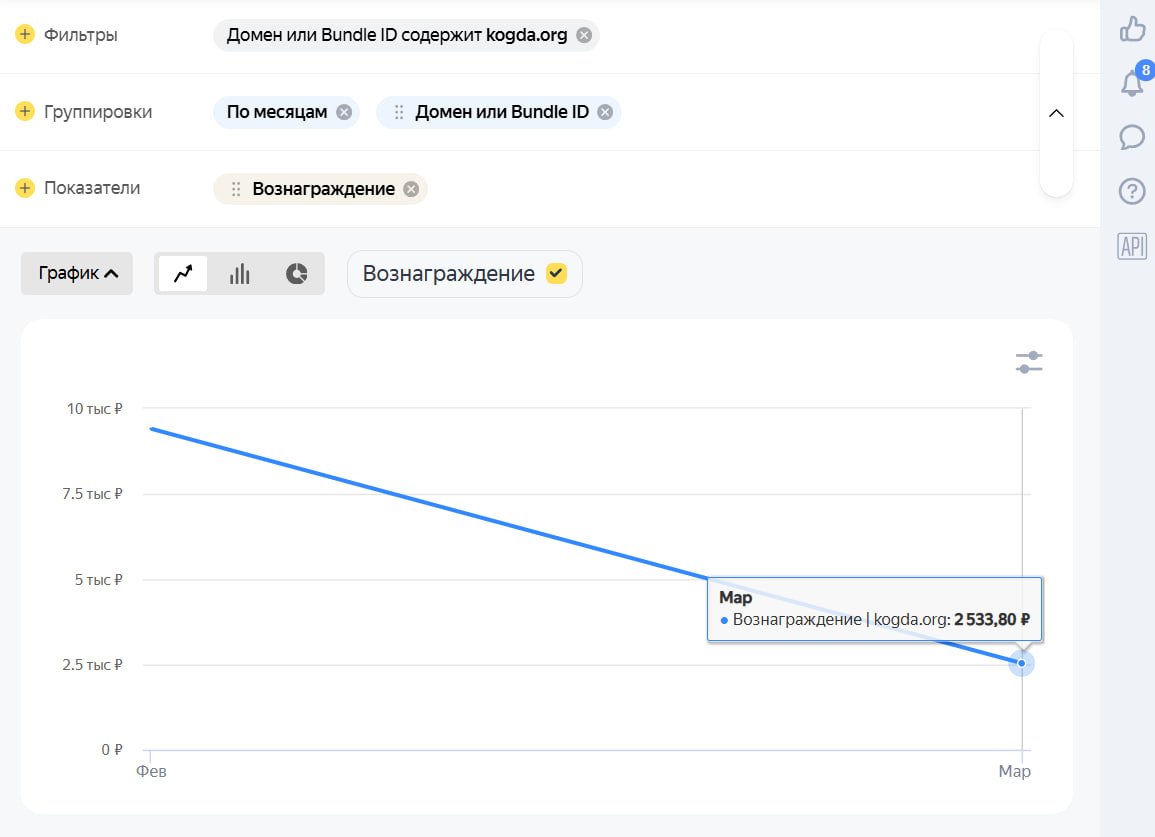Click the thumbs-up feedback icon
The image size is (1155, 837).
pyautogui.click(x=1132, y=29)
